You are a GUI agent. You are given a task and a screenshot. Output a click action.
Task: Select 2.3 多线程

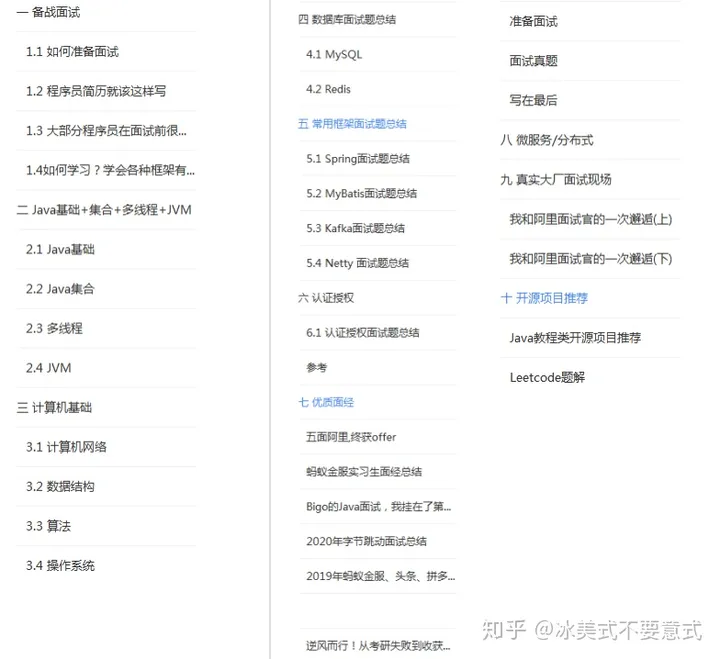point(54,328)
